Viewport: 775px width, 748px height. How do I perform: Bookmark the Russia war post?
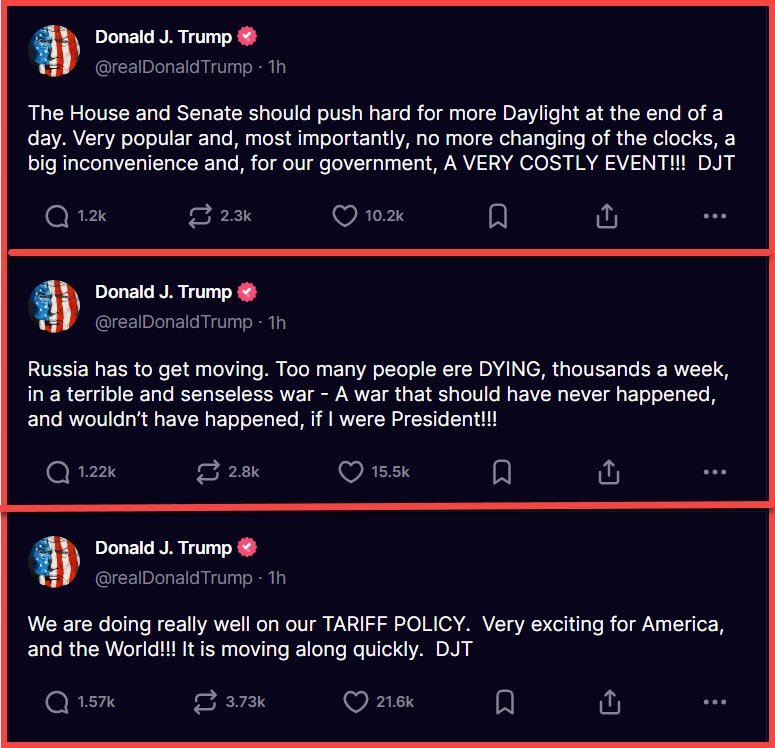(503, 472)
